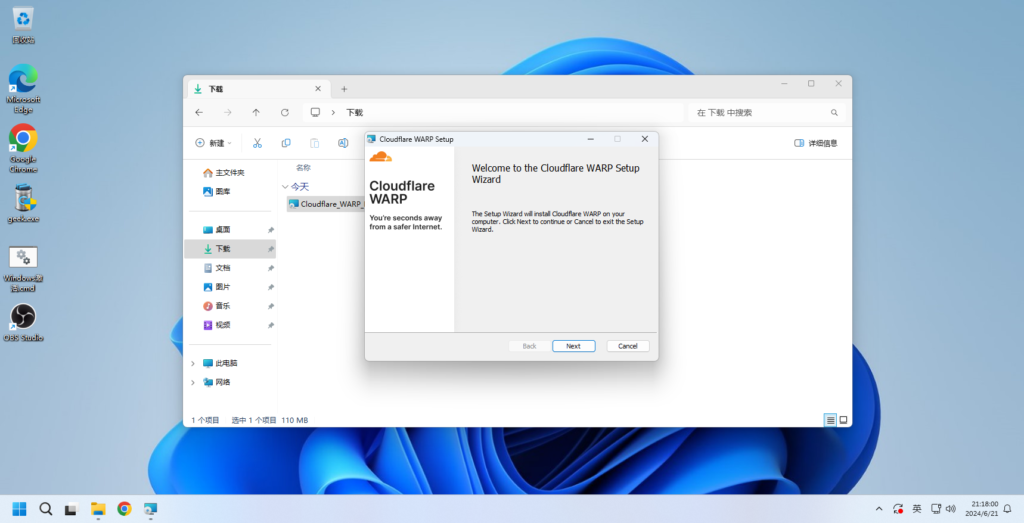
Task: Open the installer icon on taskbar
Action: click(150, 509)
